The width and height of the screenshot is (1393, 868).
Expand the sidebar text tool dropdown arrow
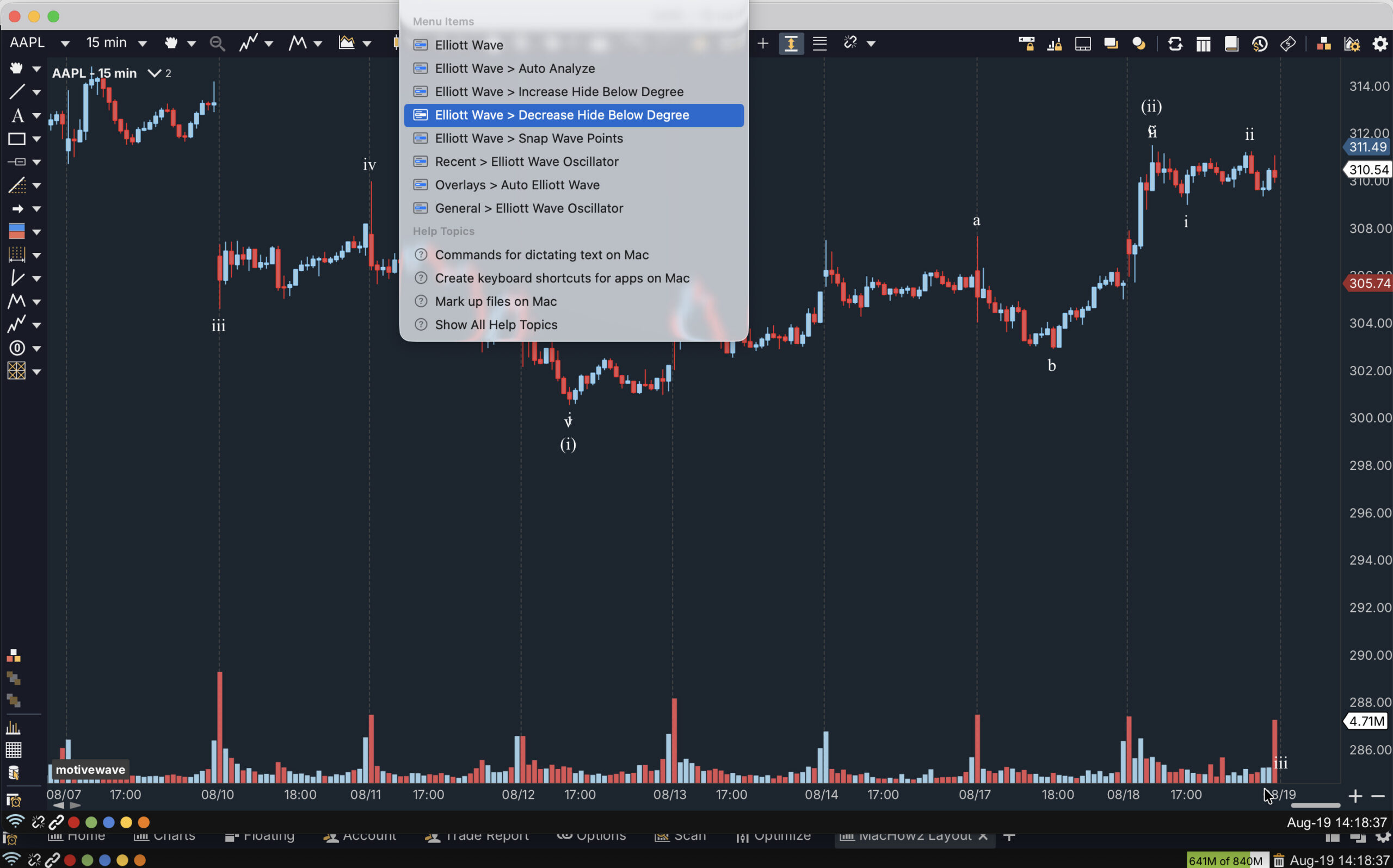pos(37,116)
